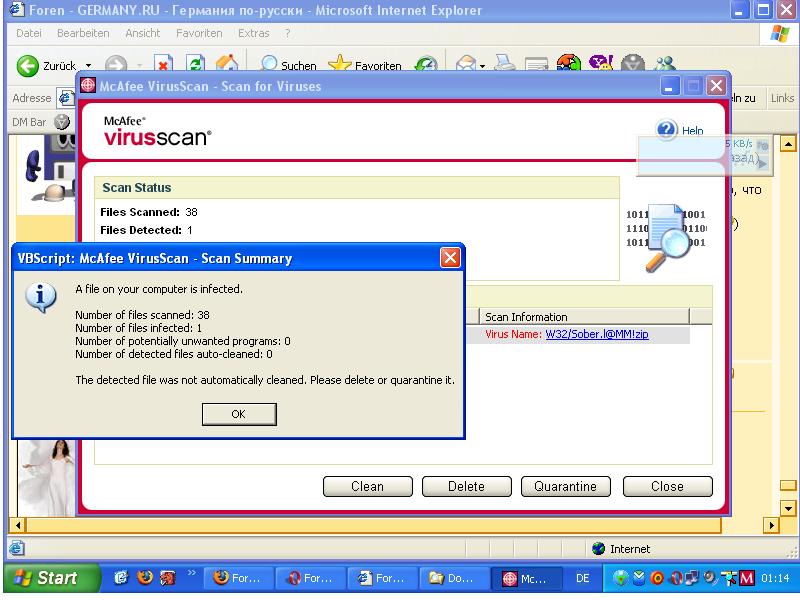Switch to the Internet Explorer 'For...' taskbar button

click(x=382, y=578)
